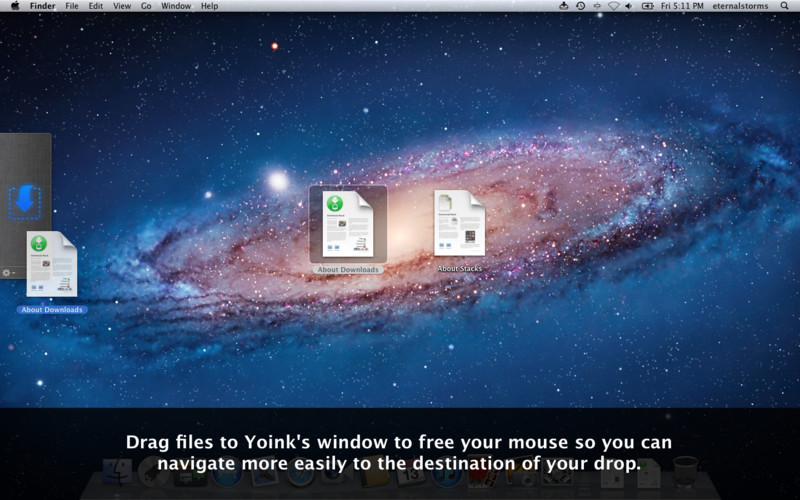
Task: Click the volume speaker icon
Action: click(x=628, y=6)
